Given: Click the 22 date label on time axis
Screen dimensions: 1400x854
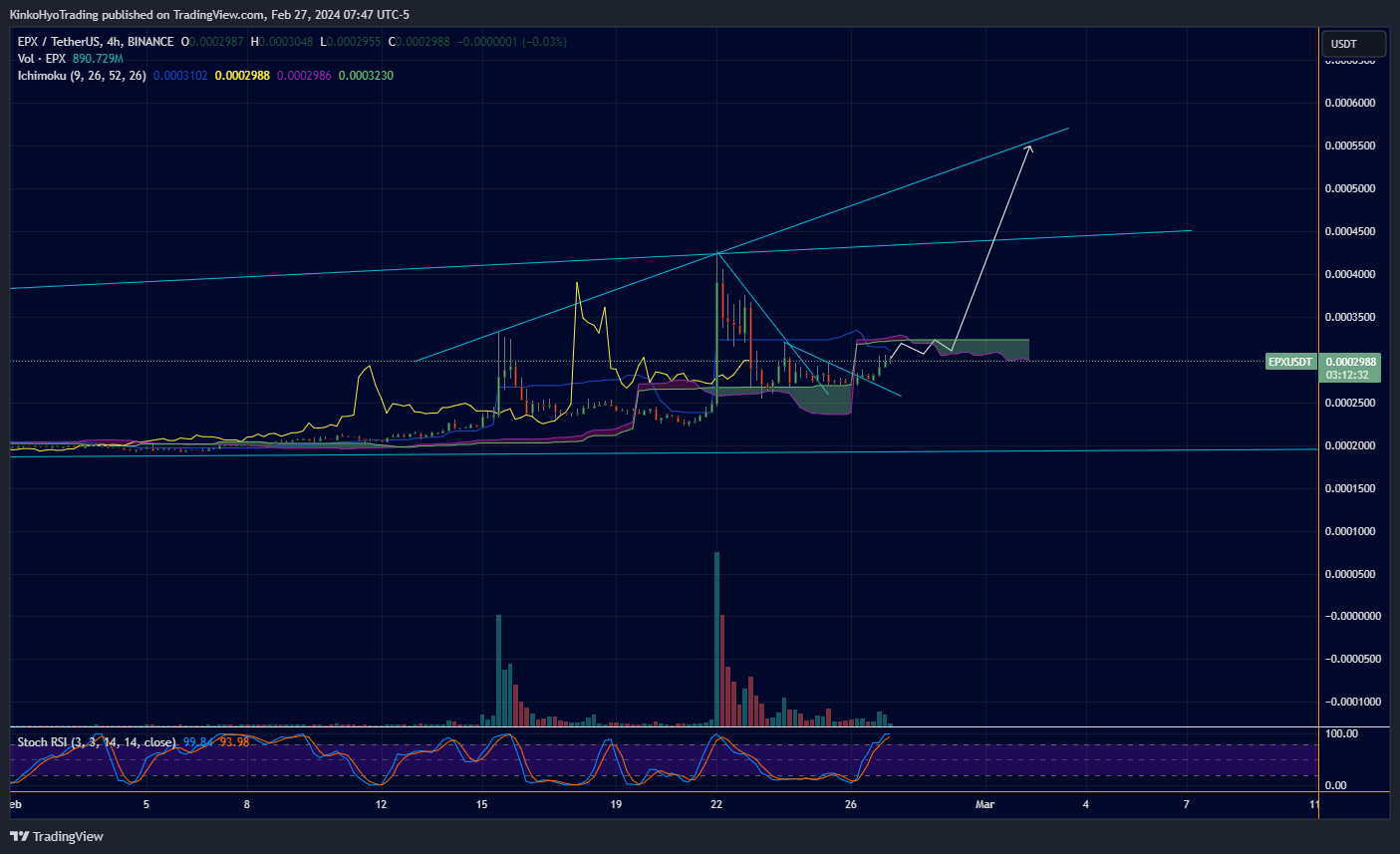Looking at the screenshot, I should [715, 804].
